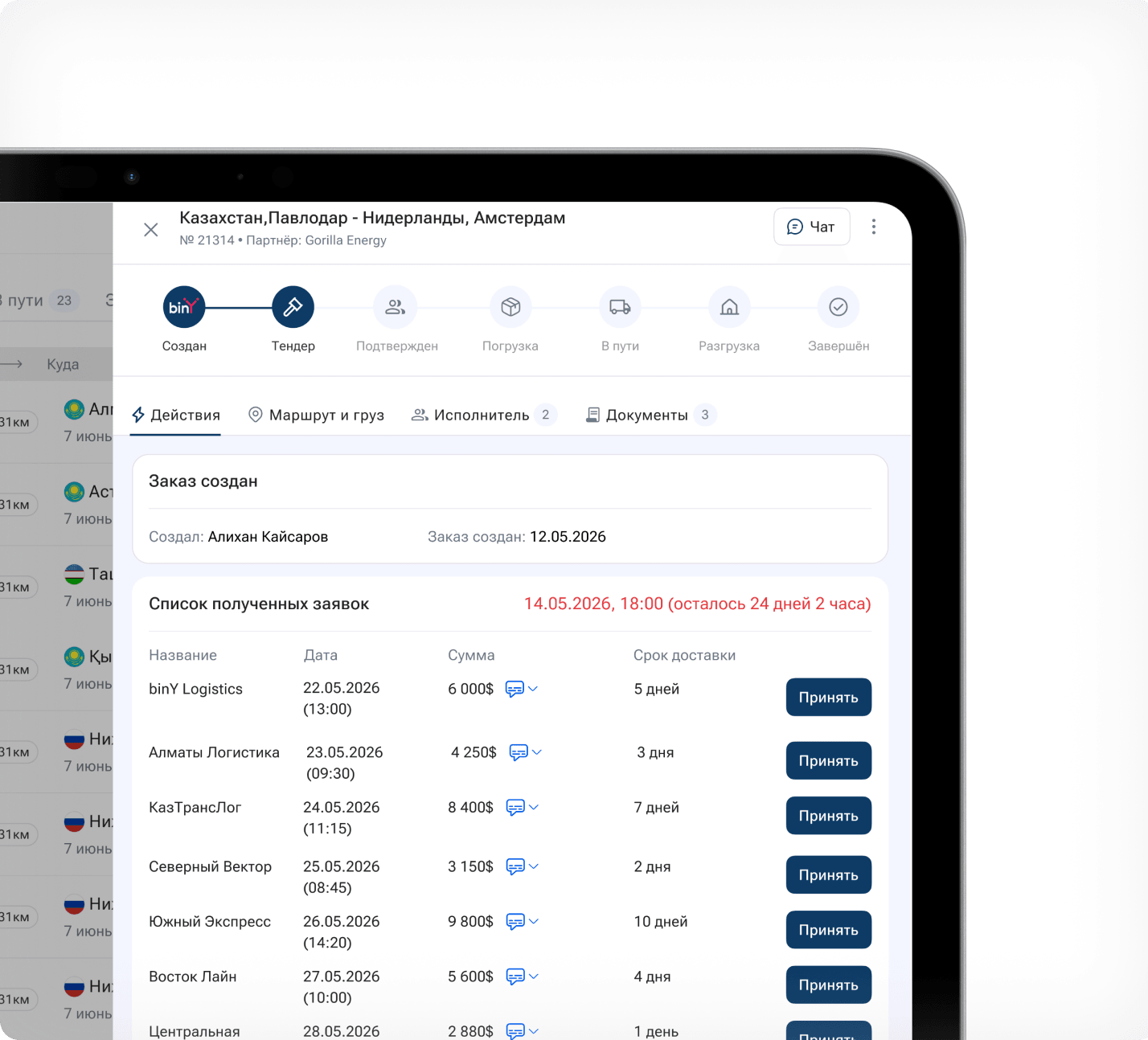Accept the binY Logistics bid
The height and width of the screenshot is (1040, 1148).
pos(829,697)
